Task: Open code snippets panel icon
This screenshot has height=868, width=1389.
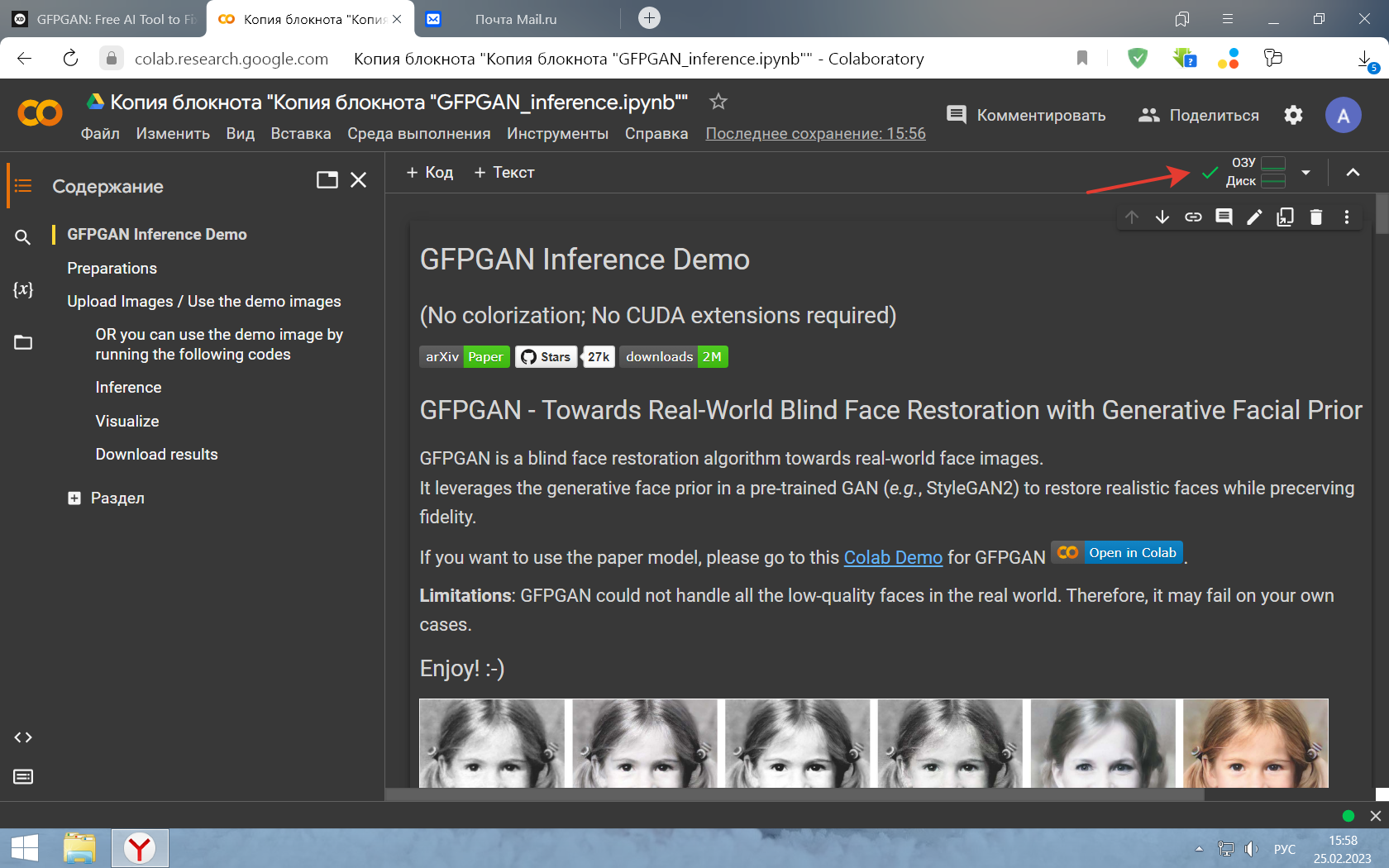Action: point(23,737)
